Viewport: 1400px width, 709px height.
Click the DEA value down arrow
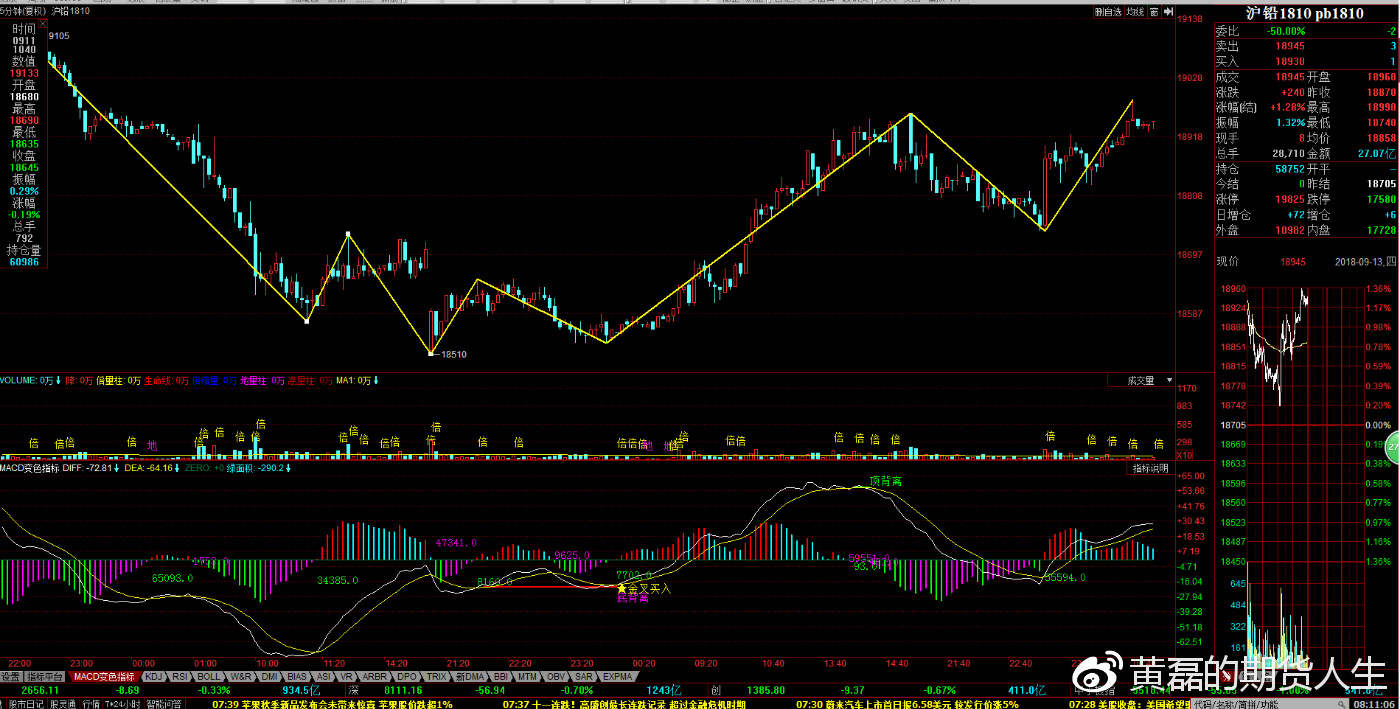click(177, 468)
